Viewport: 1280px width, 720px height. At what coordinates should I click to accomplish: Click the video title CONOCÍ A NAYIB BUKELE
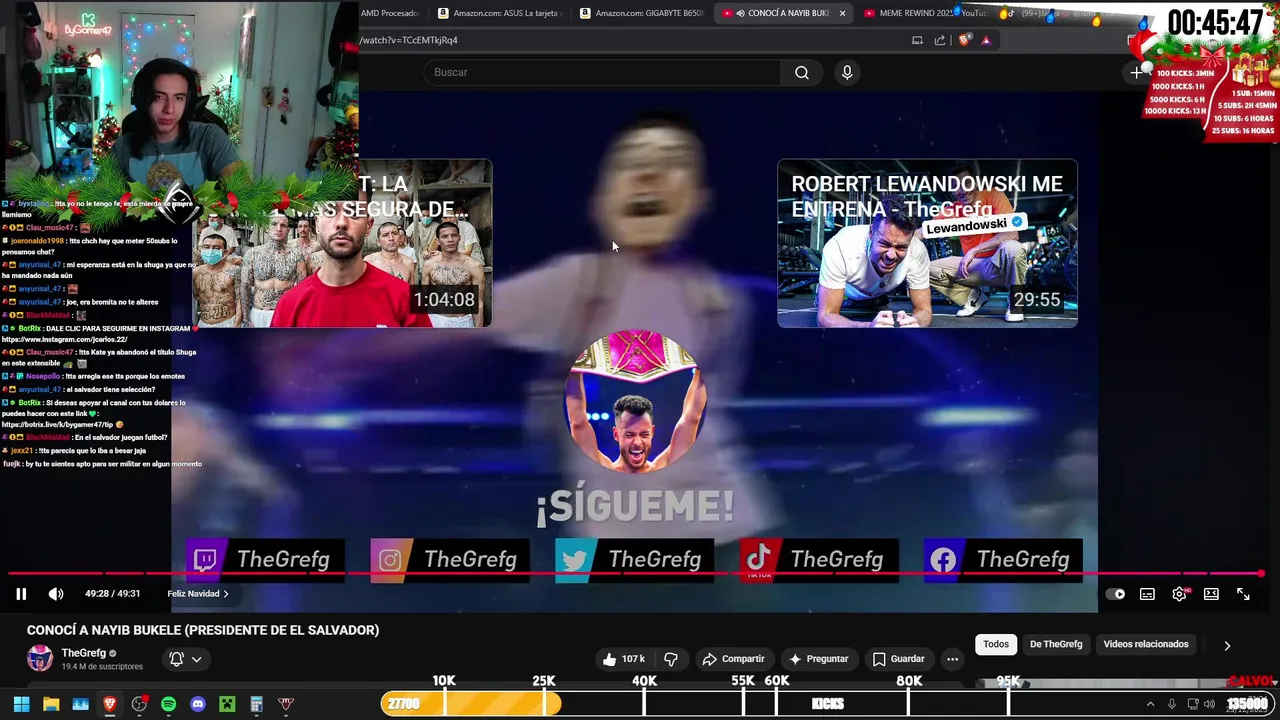click(203, 630)
